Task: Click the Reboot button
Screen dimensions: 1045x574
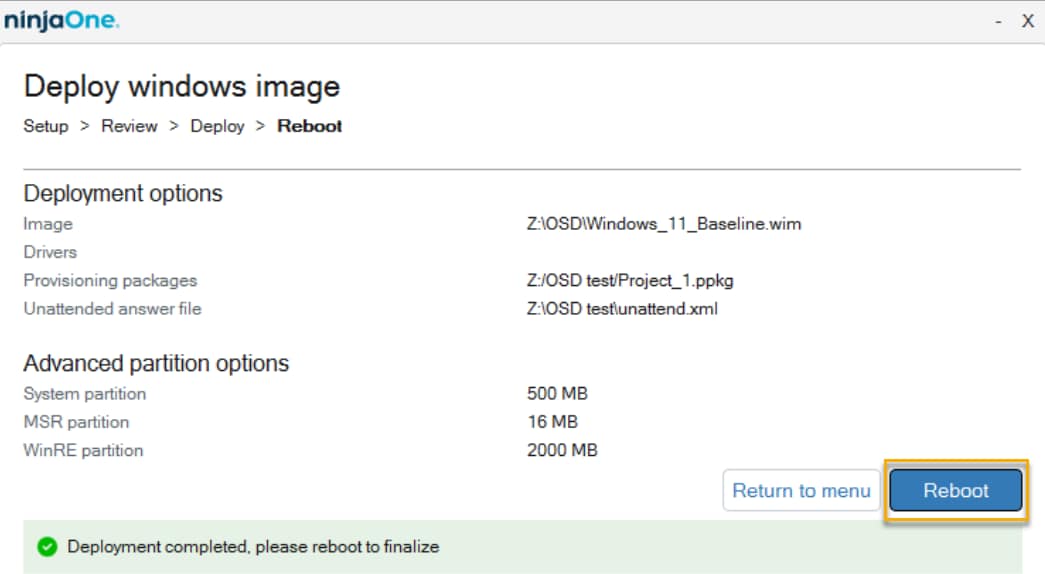Action: [x=955, y=491]
